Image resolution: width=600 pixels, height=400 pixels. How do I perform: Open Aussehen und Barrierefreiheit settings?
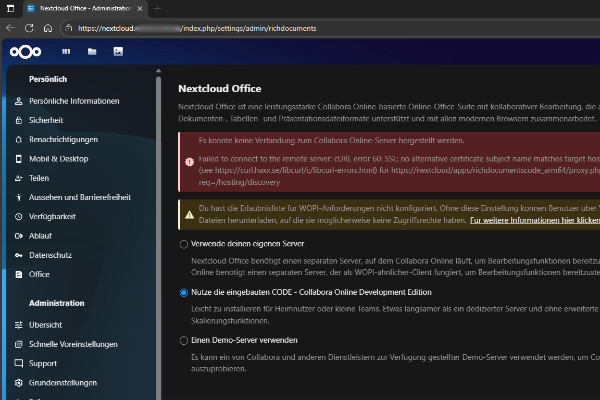pos(80,196)
